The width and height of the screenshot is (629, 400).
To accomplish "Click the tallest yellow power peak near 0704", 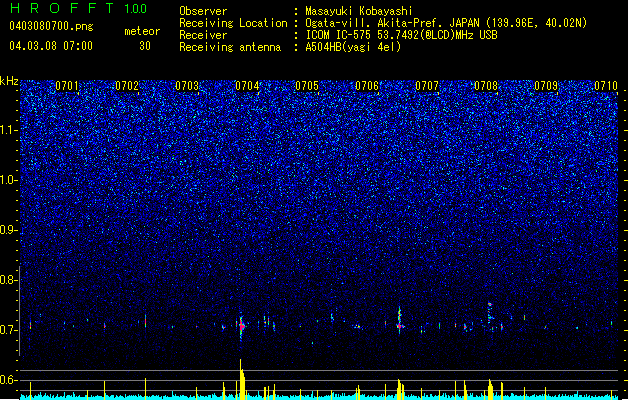I will click(242, 379).
